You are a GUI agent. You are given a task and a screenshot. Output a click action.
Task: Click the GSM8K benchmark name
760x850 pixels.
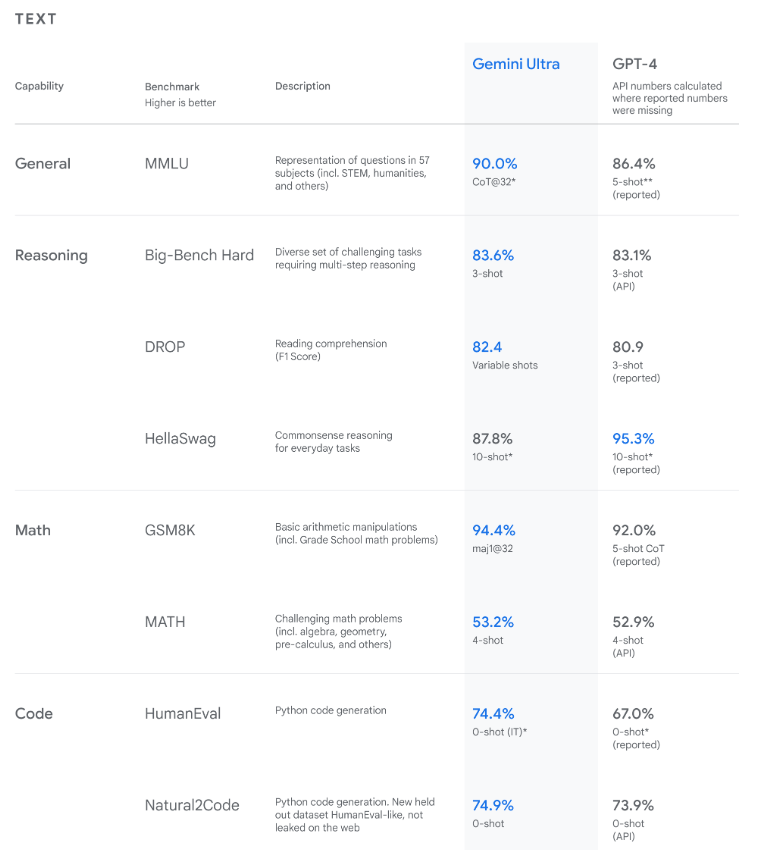[170, 530]
